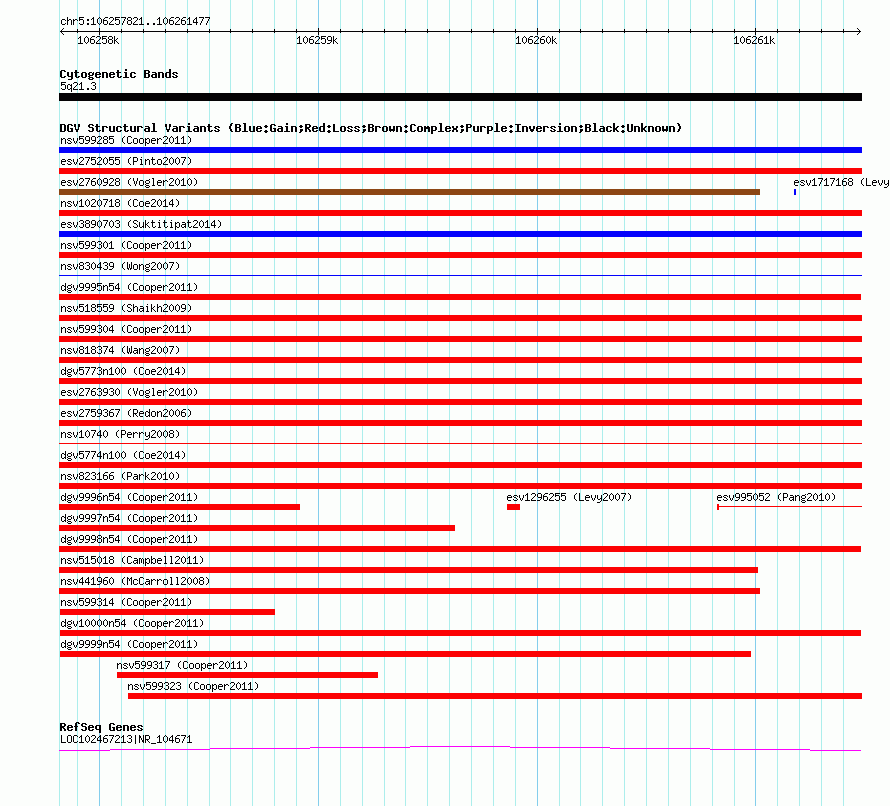This screenshot has height=806, width=890.
Task: Click the nsv599317 (Cooper2011) label
Action: point(182,665)
